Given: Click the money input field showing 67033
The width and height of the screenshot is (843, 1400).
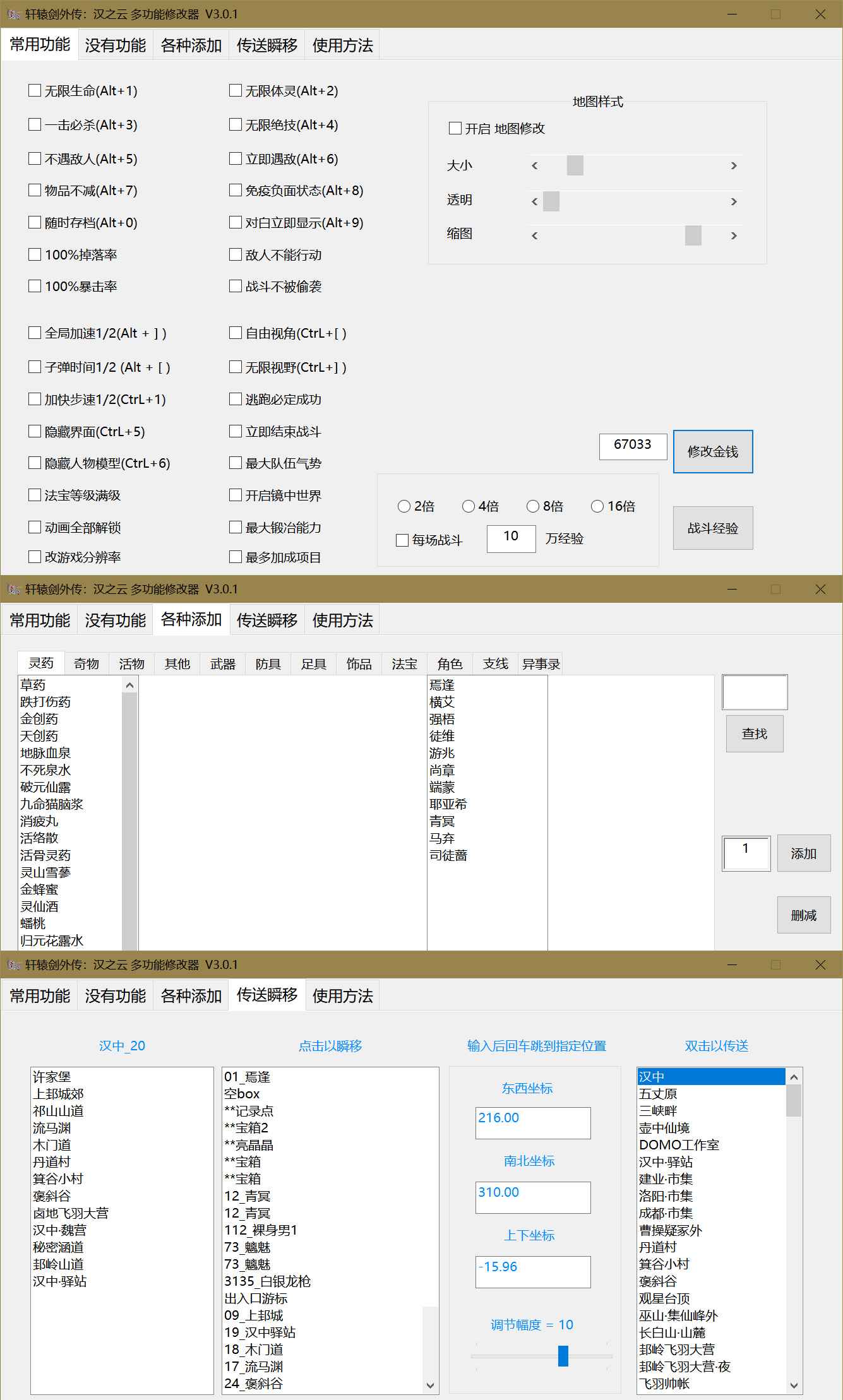Looking at the screenshot, I should point(633,445).
